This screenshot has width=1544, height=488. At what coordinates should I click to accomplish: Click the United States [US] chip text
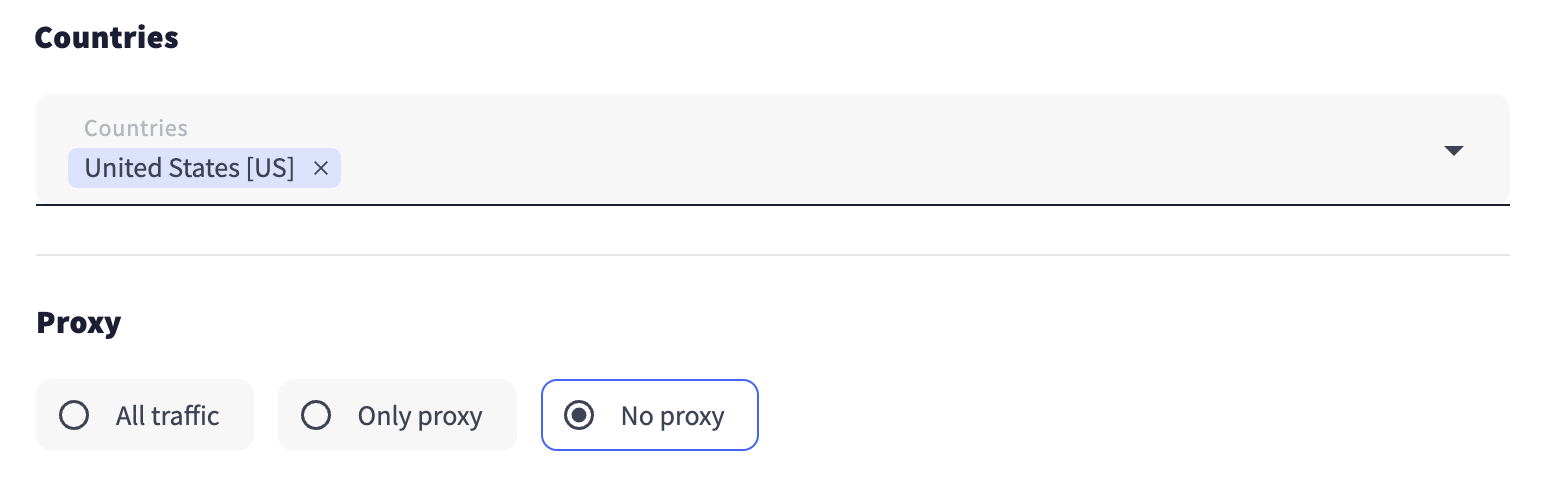pyautogui.click(x=189, y=169)
